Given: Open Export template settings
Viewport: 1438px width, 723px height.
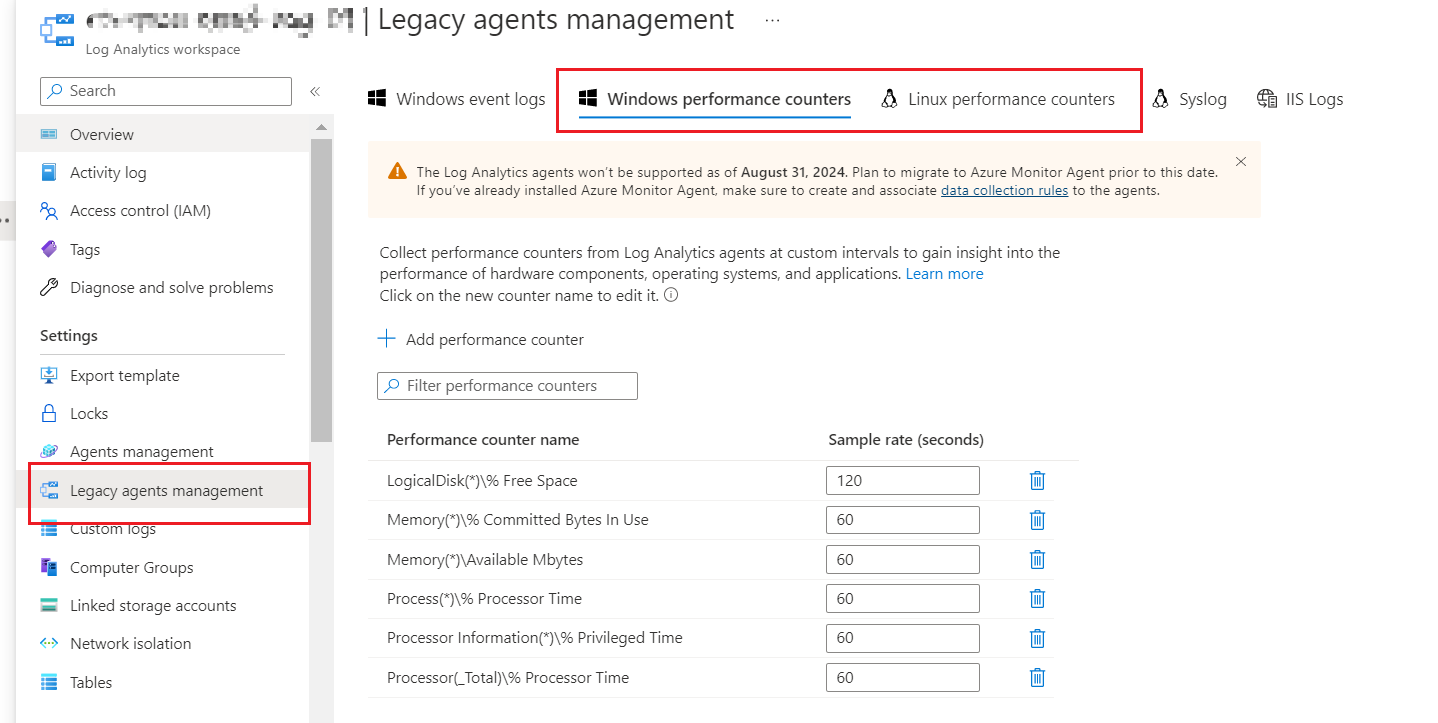Looking at the screenshot, I should coord(163,375).
